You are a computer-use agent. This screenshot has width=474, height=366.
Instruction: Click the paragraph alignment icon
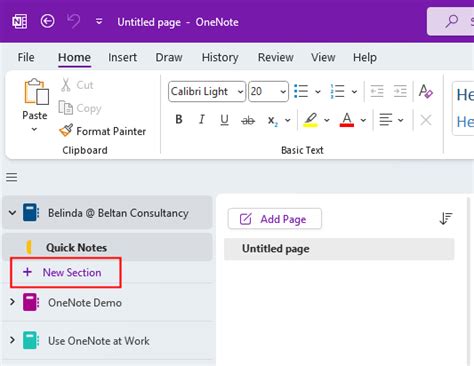pyautogui.click(x=386, y=120)
